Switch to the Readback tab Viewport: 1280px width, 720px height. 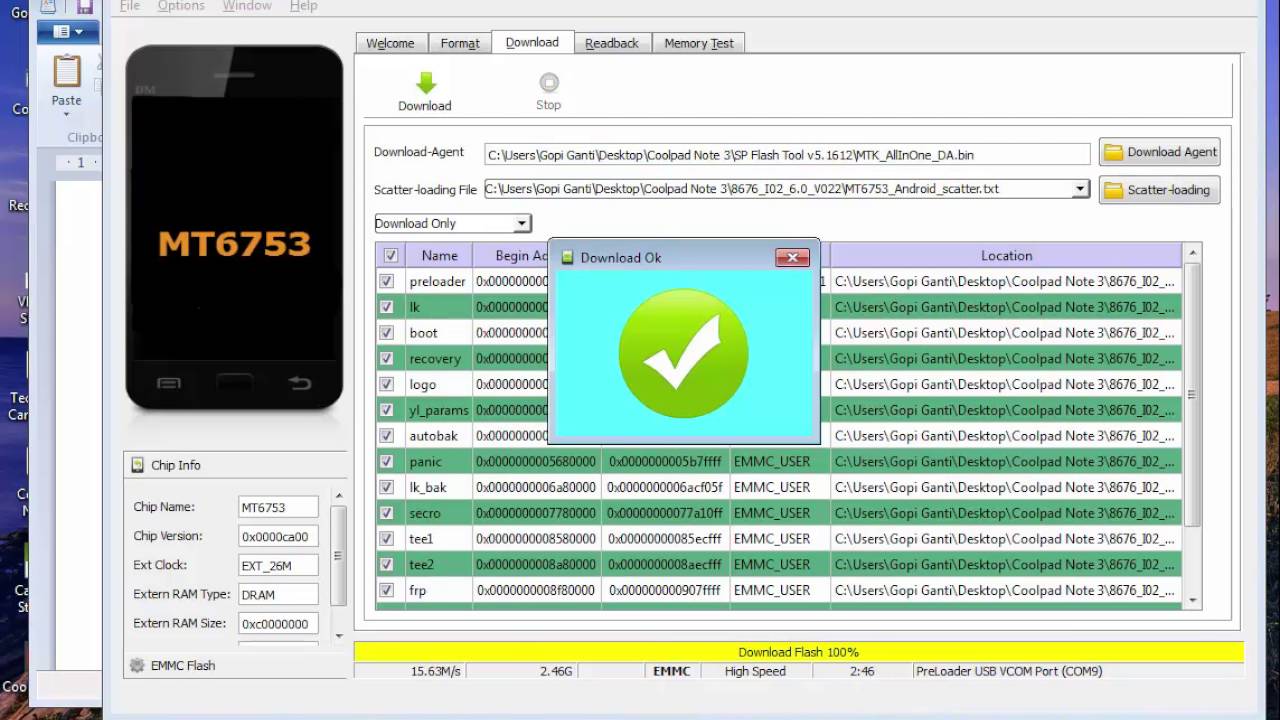[611, 43]
